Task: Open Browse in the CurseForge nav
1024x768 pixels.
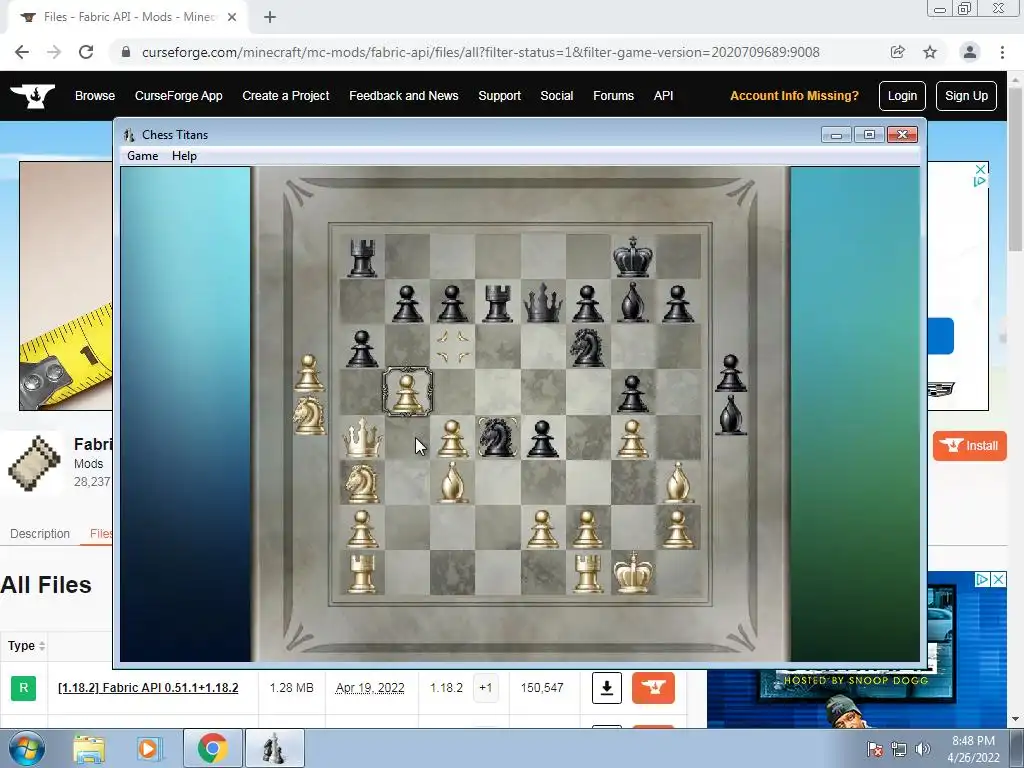Action: (95, 96)
